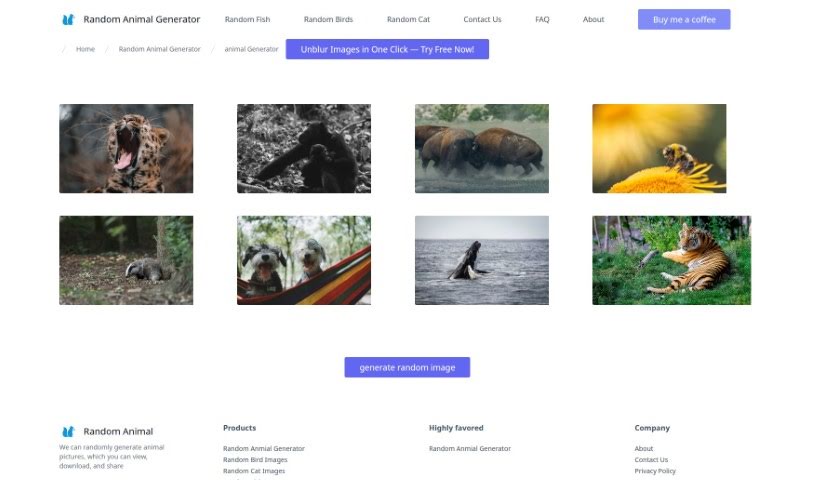This screenshot has width=815, height=480.
Task: Open Contact Us in the top navigation
Action: [x=482, y=19]
